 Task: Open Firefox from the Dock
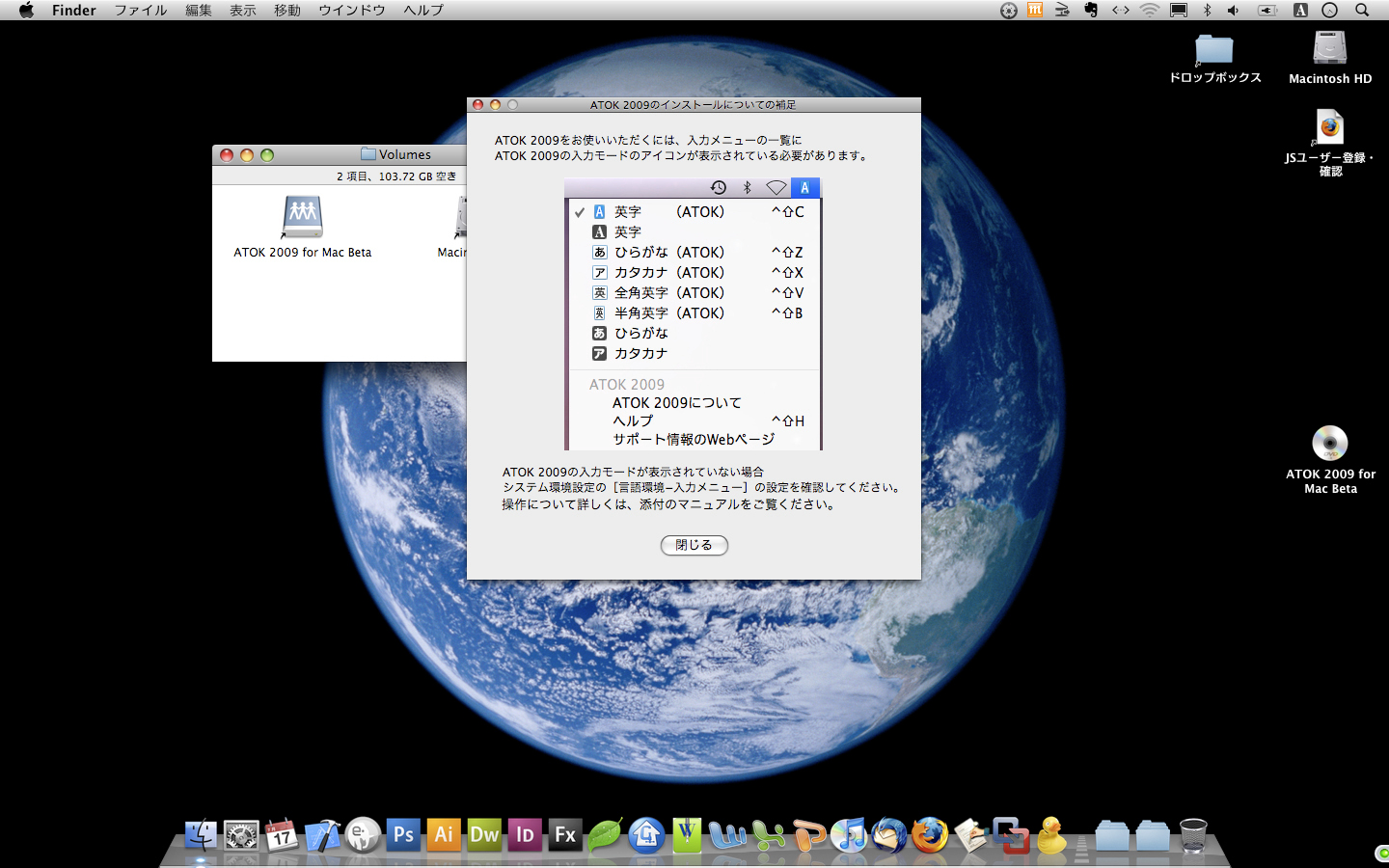(x=930, y=835)
